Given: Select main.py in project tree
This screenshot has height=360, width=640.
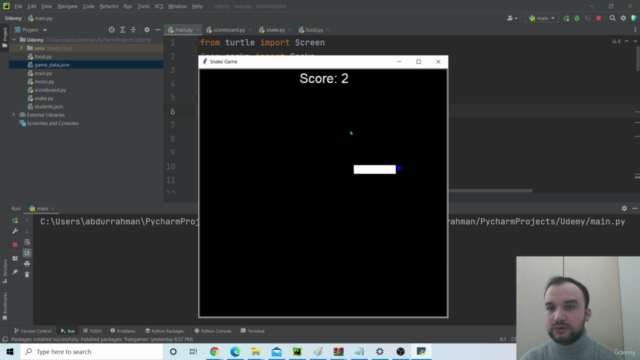Looking at the screenshot, I should (43, 73).
